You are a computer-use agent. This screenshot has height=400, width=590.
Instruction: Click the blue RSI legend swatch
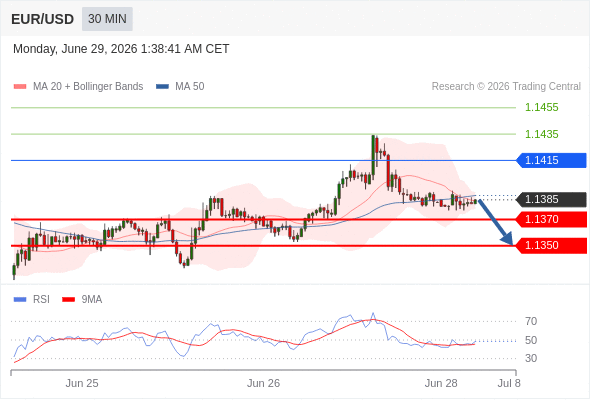click(20, 300)
